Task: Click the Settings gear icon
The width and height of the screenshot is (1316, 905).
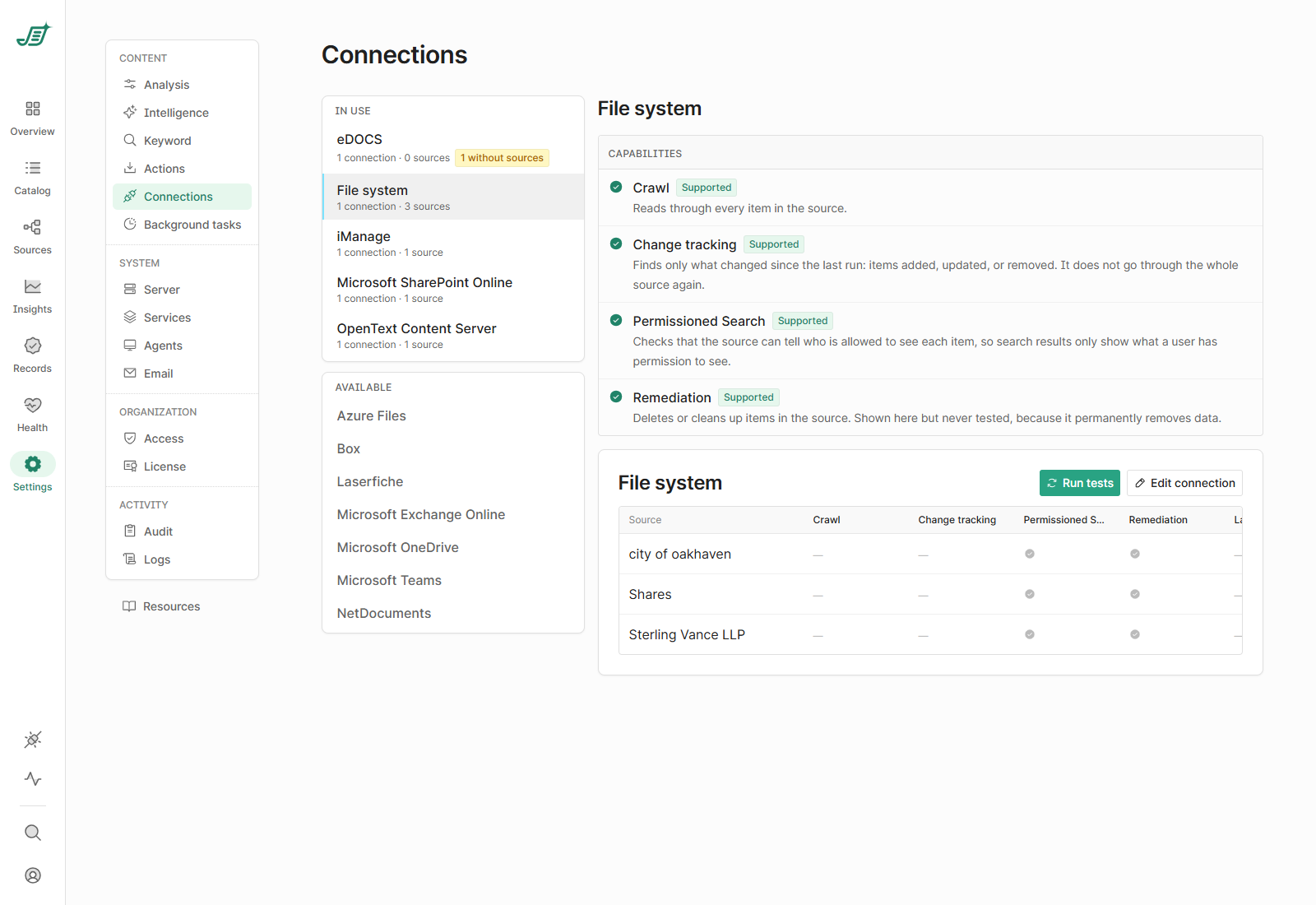Action: 33,464
